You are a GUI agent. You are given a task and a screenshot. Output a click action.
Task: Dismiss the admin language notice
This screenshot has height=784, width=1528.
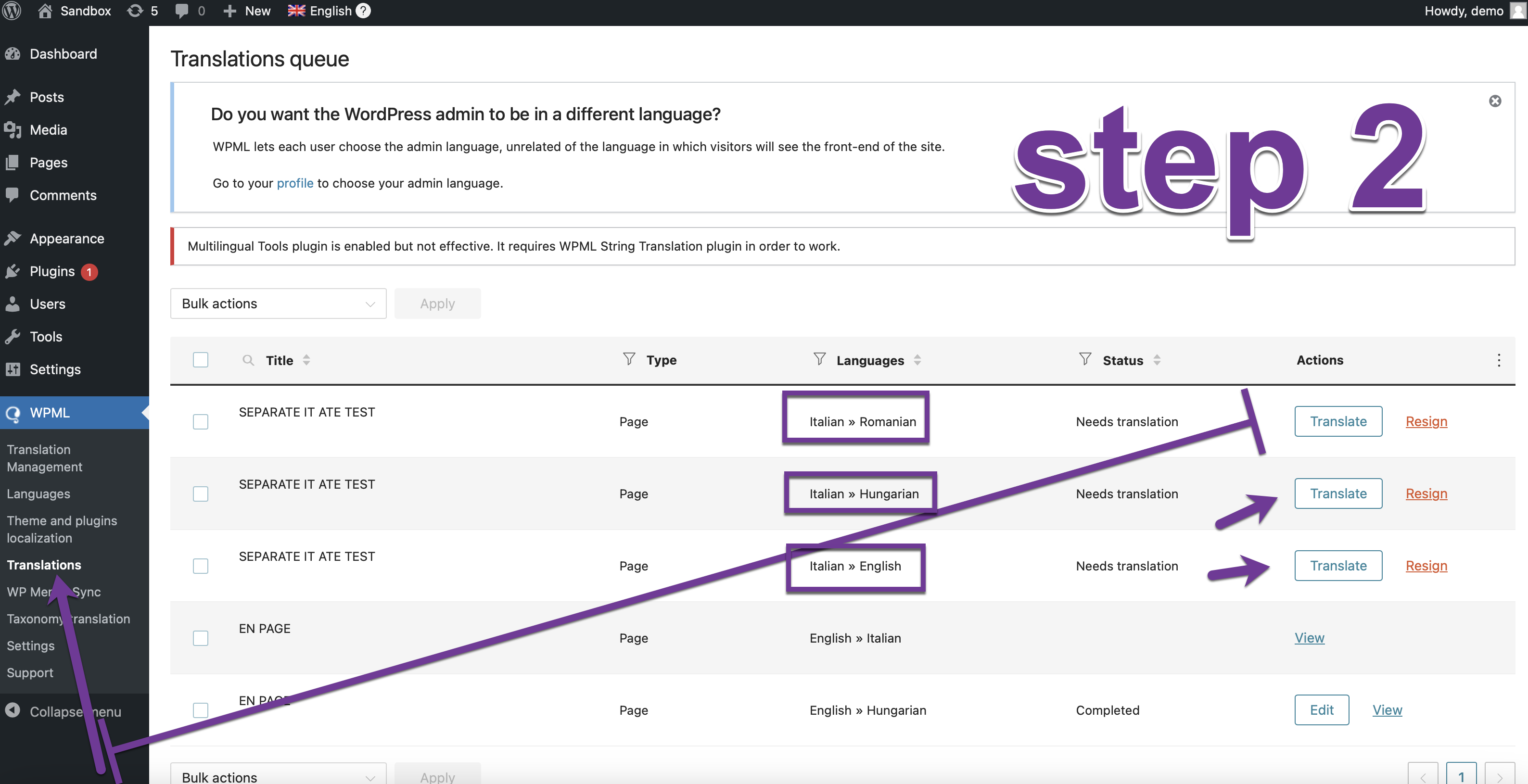(x=1495, y=101)
